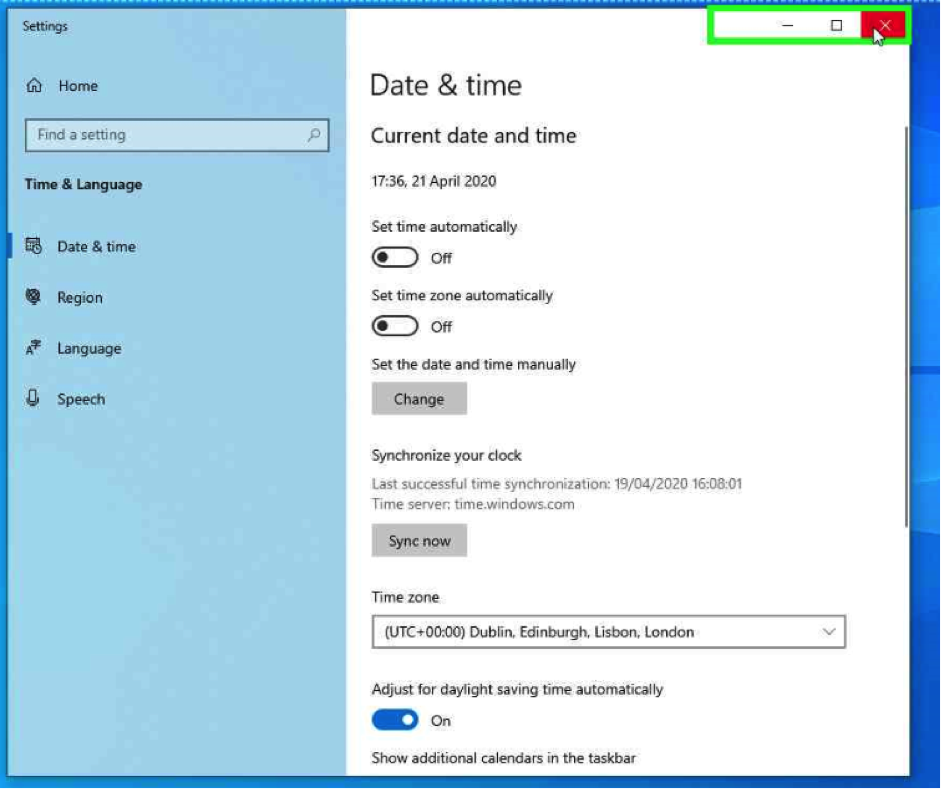941x789 pixels.
Task: Maximize the Settings window
Action: (837, 26)
